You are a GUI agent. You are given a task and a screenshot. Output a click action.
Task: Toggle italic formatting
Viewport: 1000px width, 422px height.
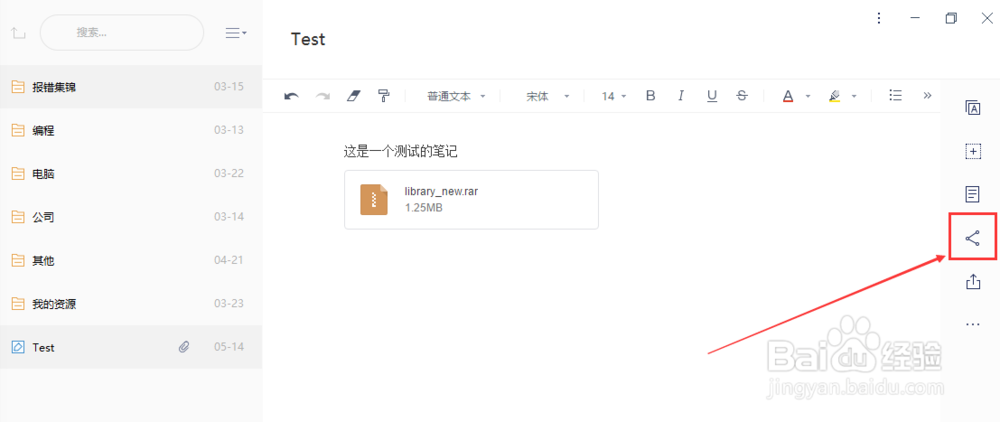680,96
